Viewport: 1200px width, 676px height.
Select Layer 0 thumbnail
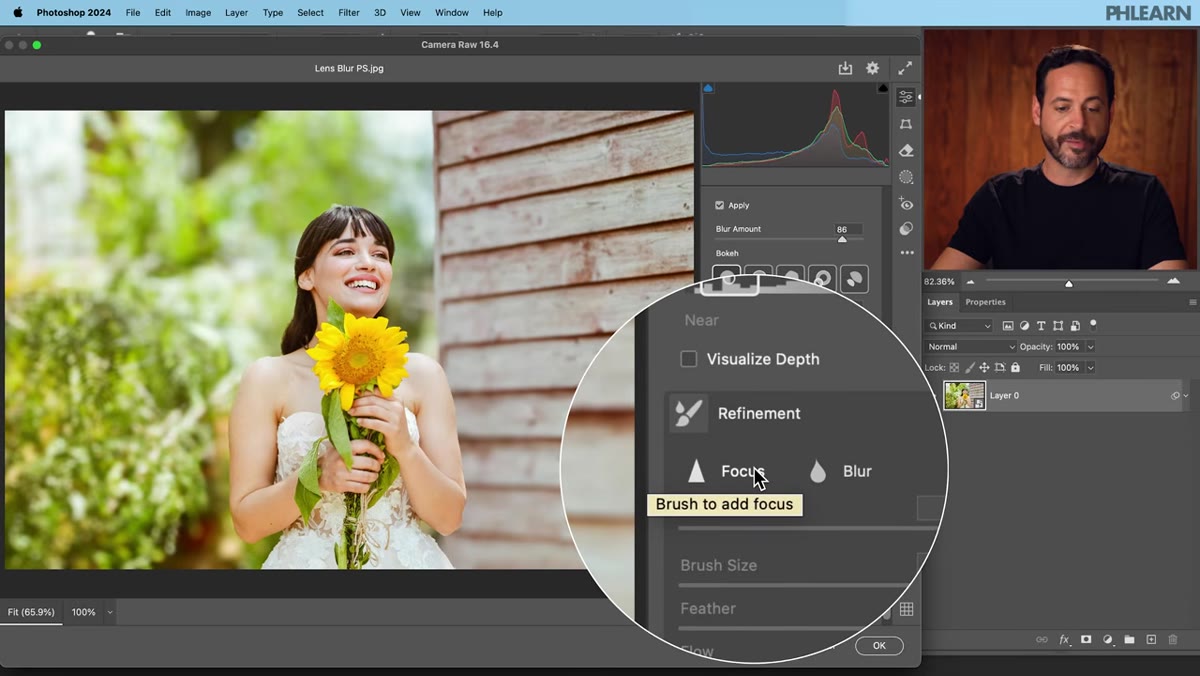[x=965, y=396]
